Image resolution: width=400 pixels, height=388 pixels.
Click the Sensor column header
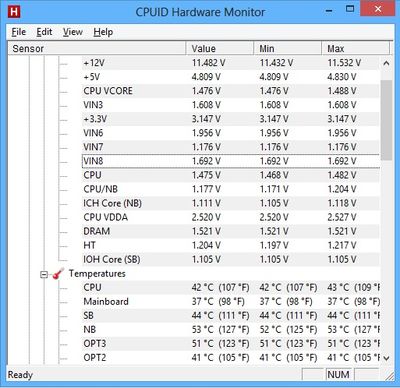96,49
